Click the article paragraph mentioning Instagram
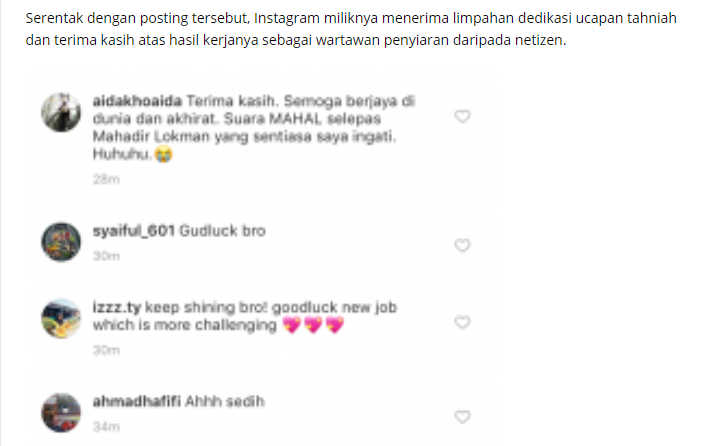Viewport: 722px width, 446px height. coord(351,29)
